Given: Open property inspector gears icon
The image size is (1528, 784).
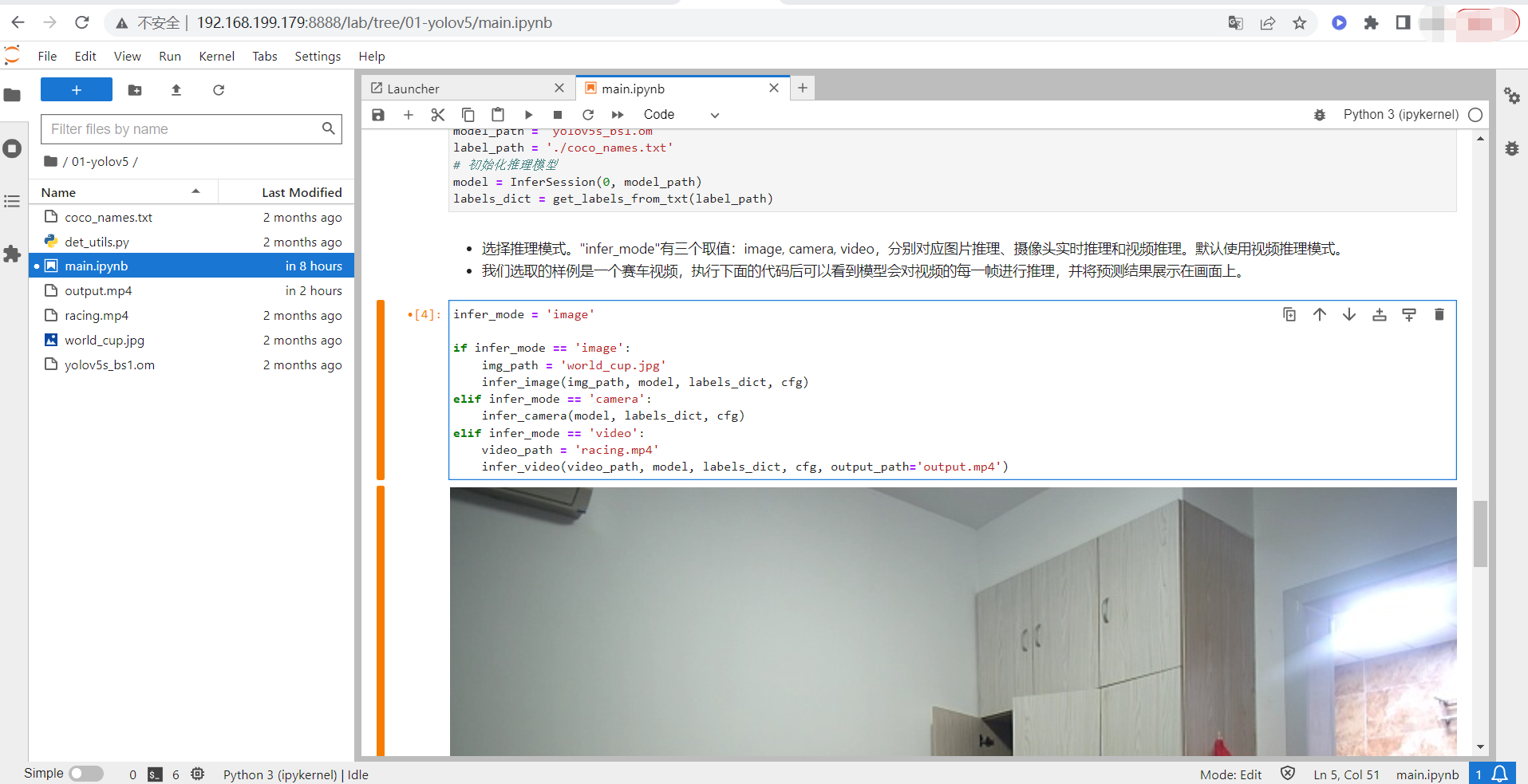Looking at the screenshot, I should click(1512, 96).
